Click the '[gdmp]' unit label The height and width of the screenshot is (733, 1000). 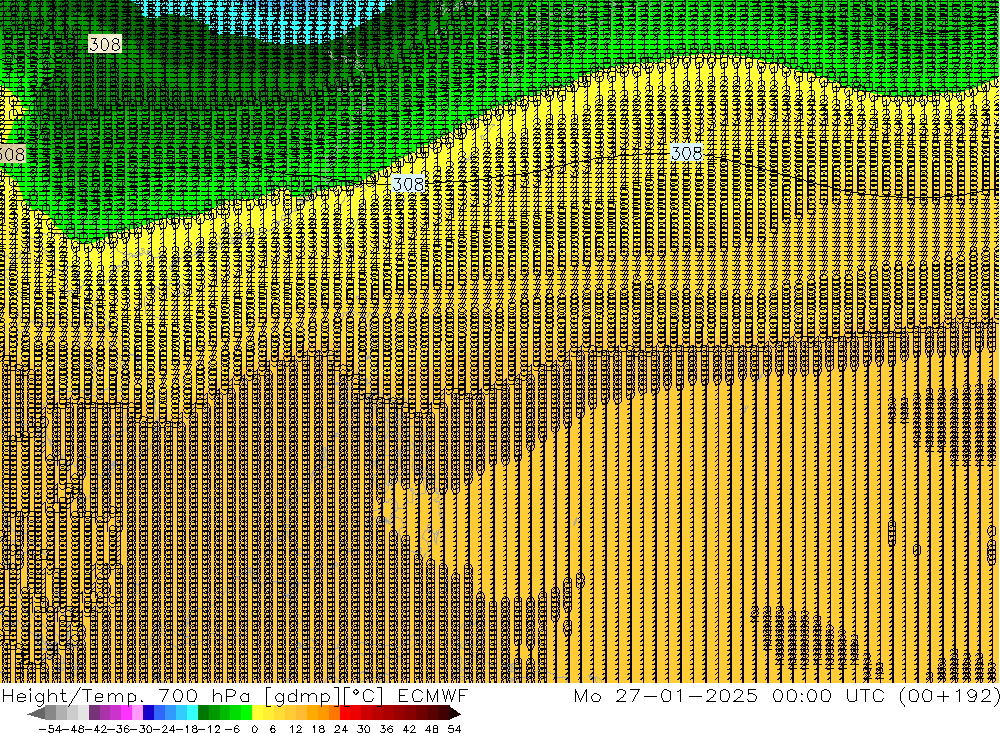(303, 696)
